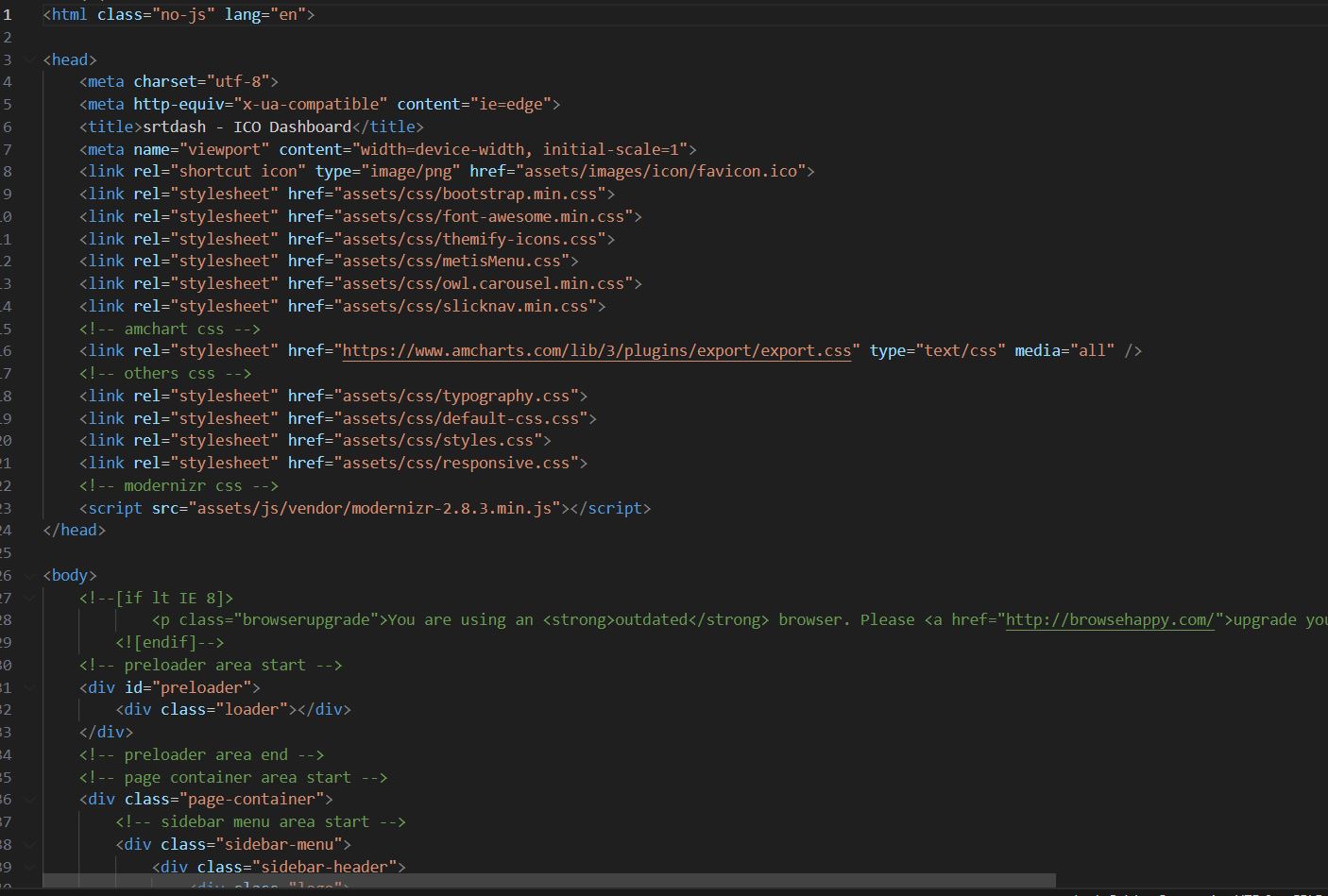Collapse the <body> tag fold arrow
Viewport: 1328px width, 896px height.
pyautogui.click(x=30, y=575)
